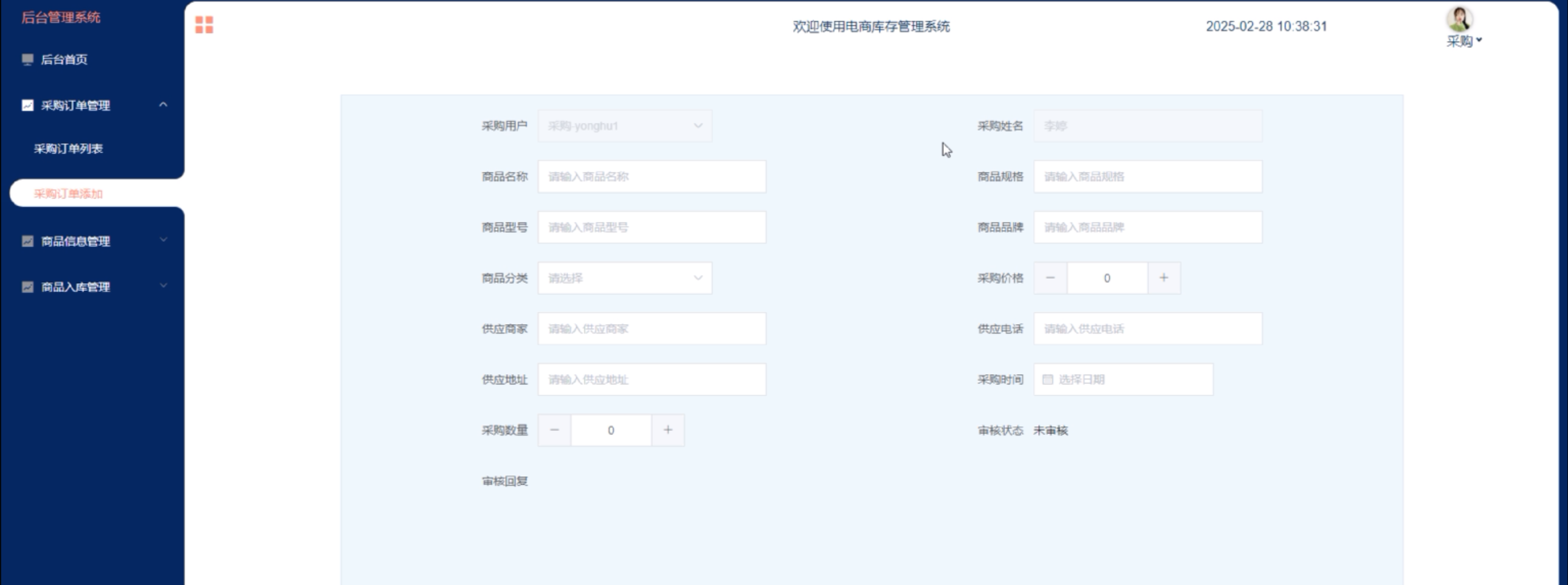
Task: Click the chart icon beside 商品信息管理
Action: coord(28,241)
